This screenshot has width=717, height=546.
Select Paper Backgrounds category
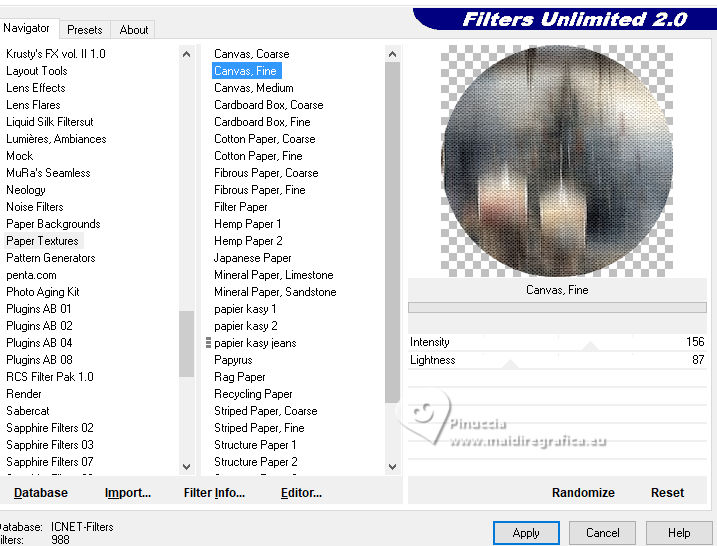(x=53, y=224)
